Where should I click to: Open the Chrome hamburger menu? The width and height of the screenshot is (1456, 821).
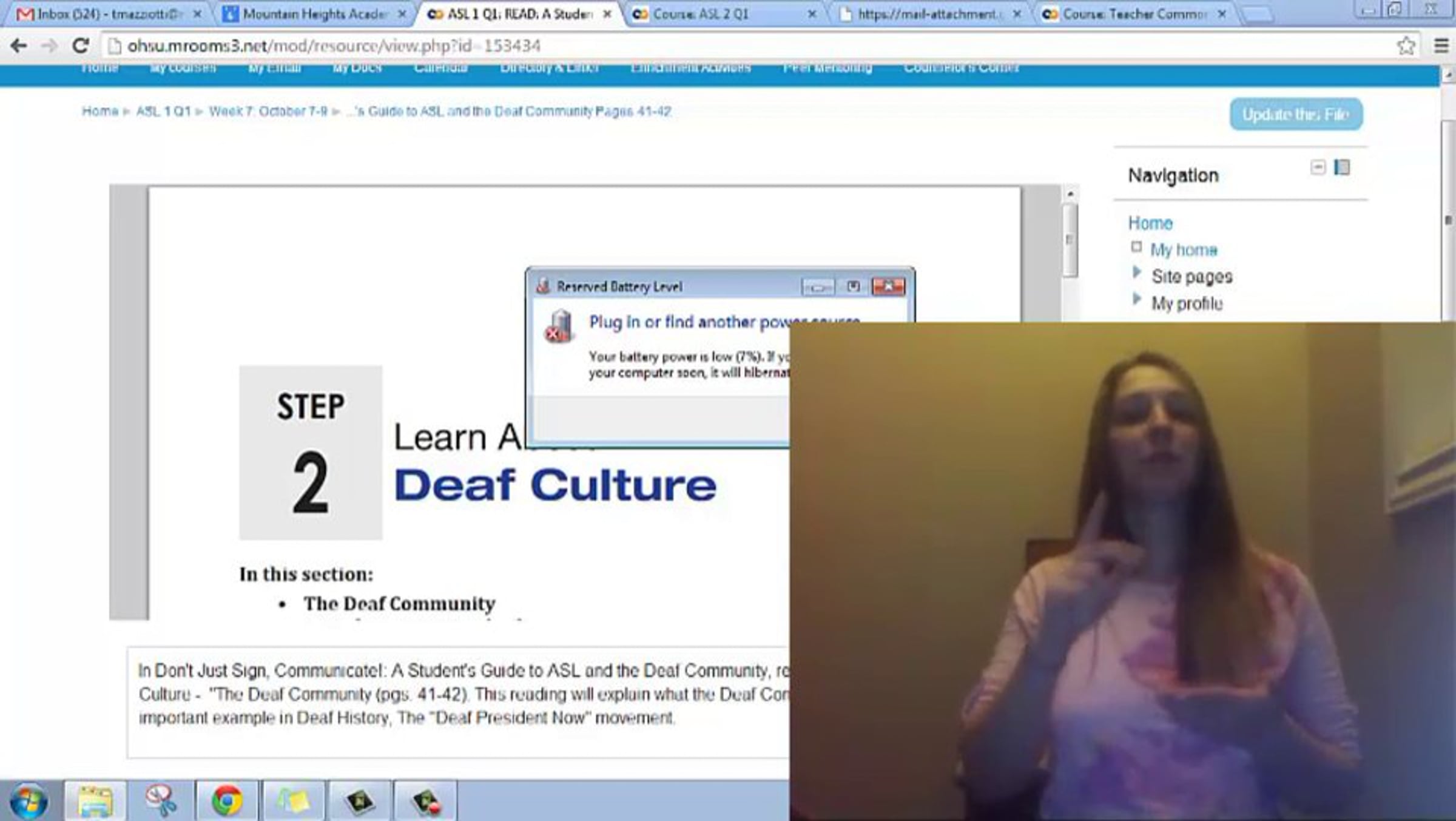[x=1441, y=46]
